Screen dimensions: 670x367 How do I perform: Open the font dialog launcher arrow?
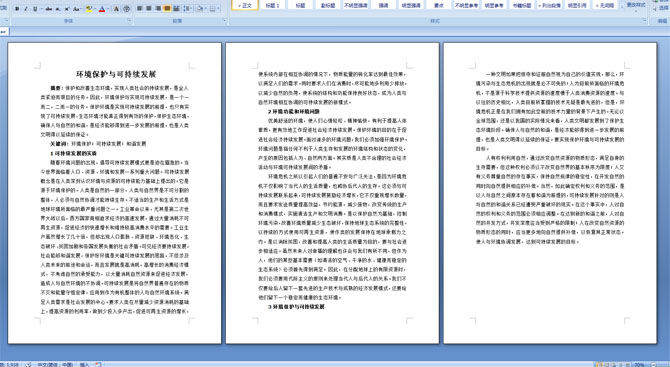pyautogui.click(x=129, y=20)
